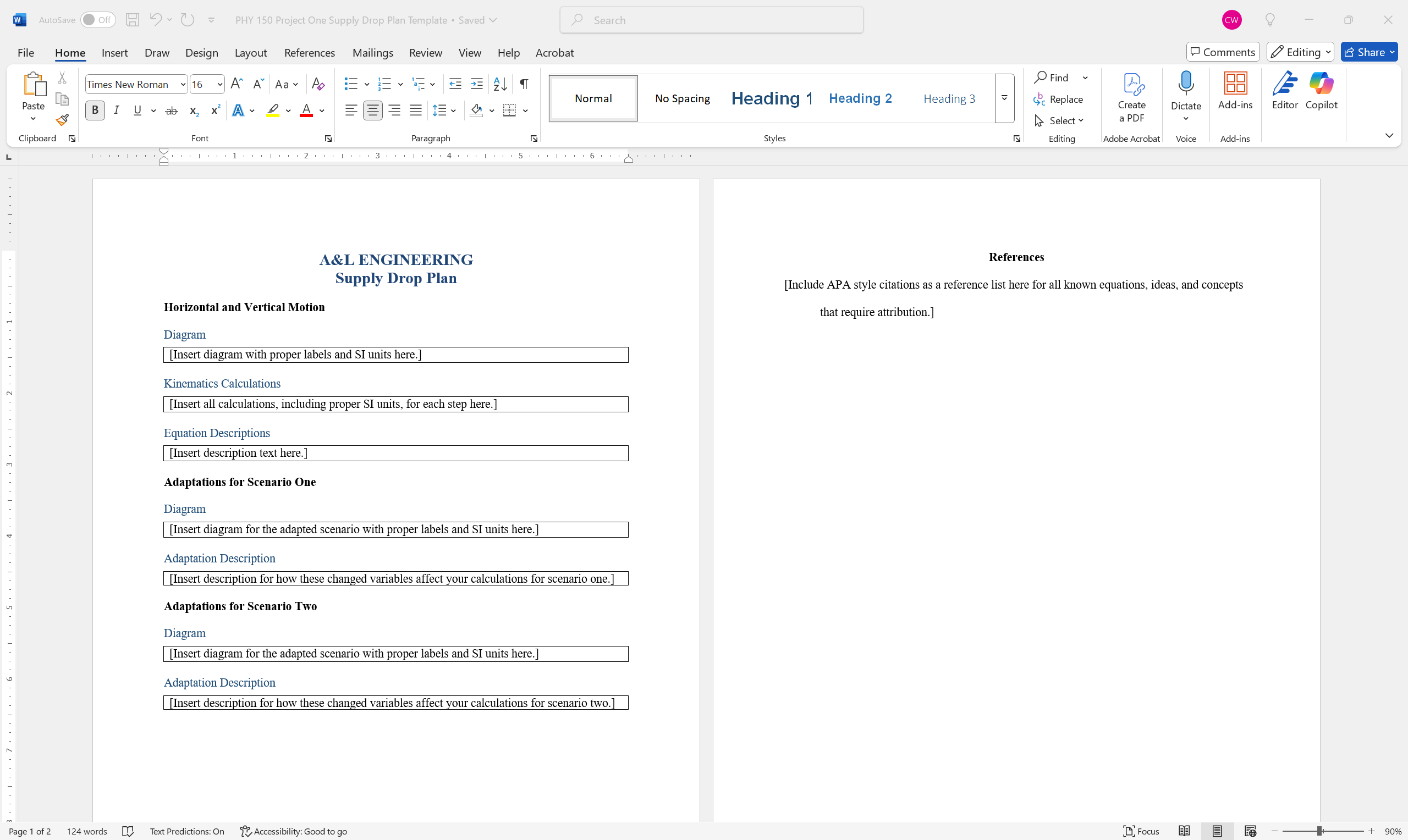Viewport: 1408px width, 840px height.
Task: Open the font name dropdown
Action: click(x=182, y=84)
